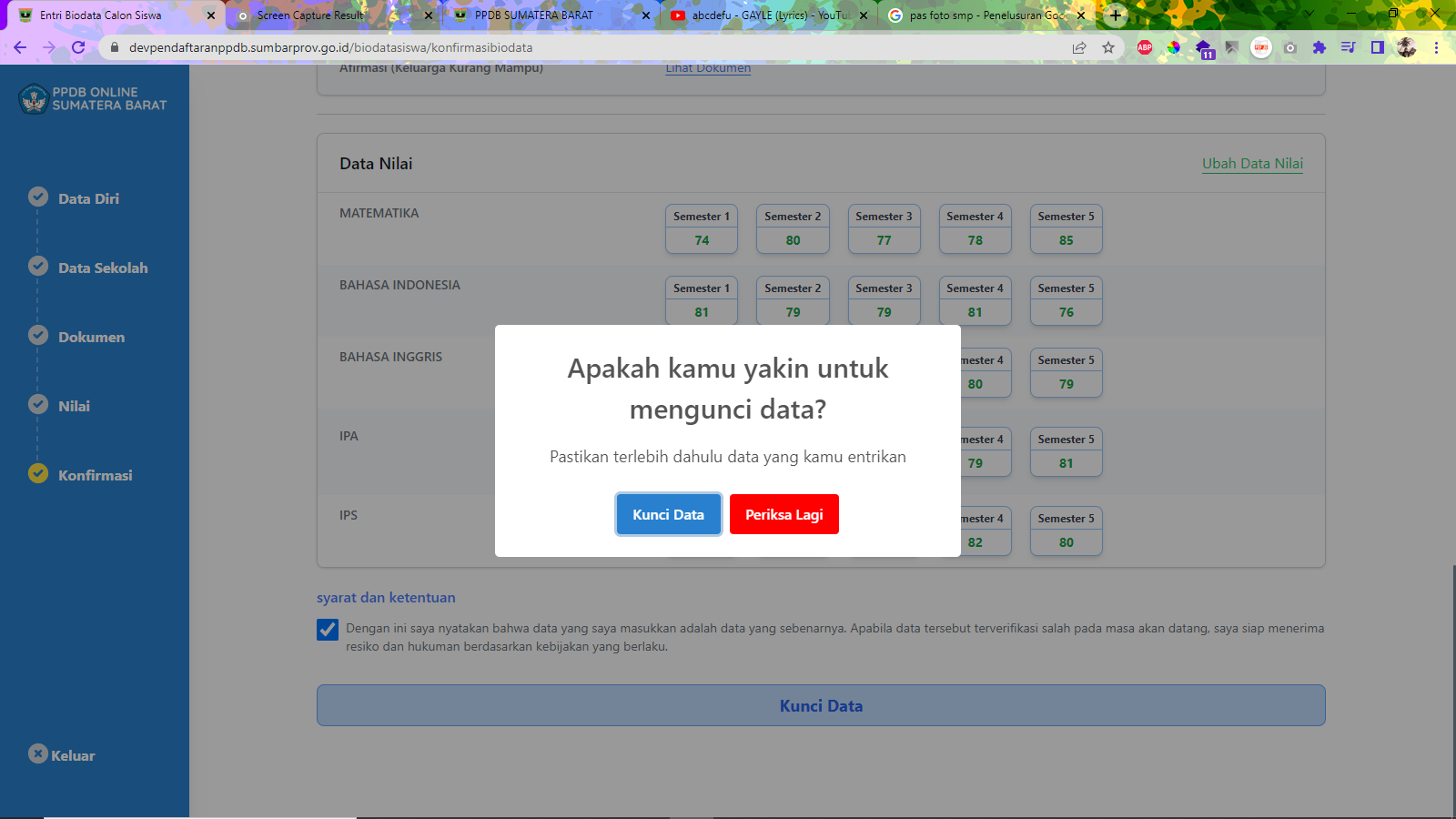
Task: Toggle the browser side panel icon
Action: click(1378, 47)
